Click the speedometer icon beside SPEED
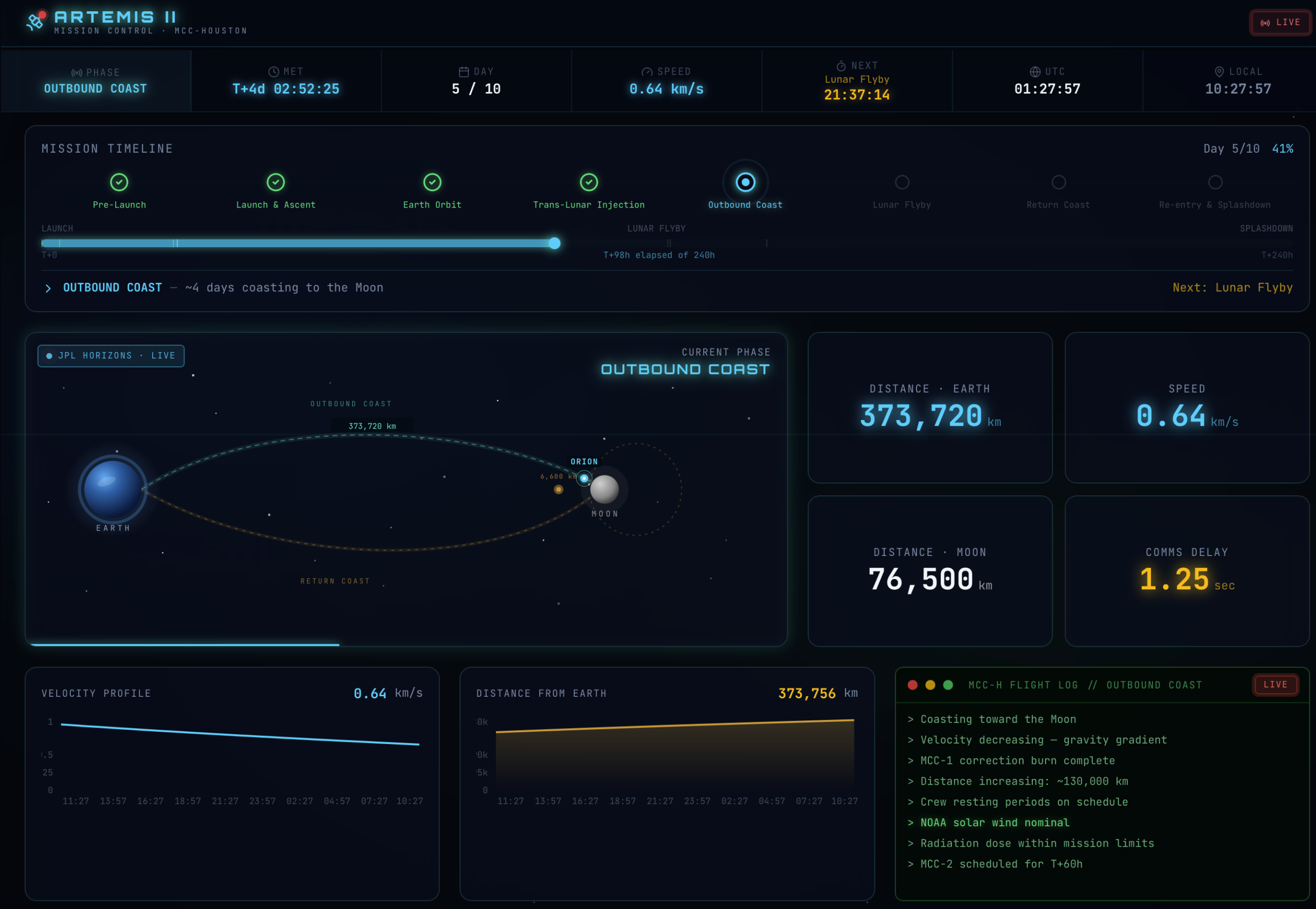 tap(647, 72)
